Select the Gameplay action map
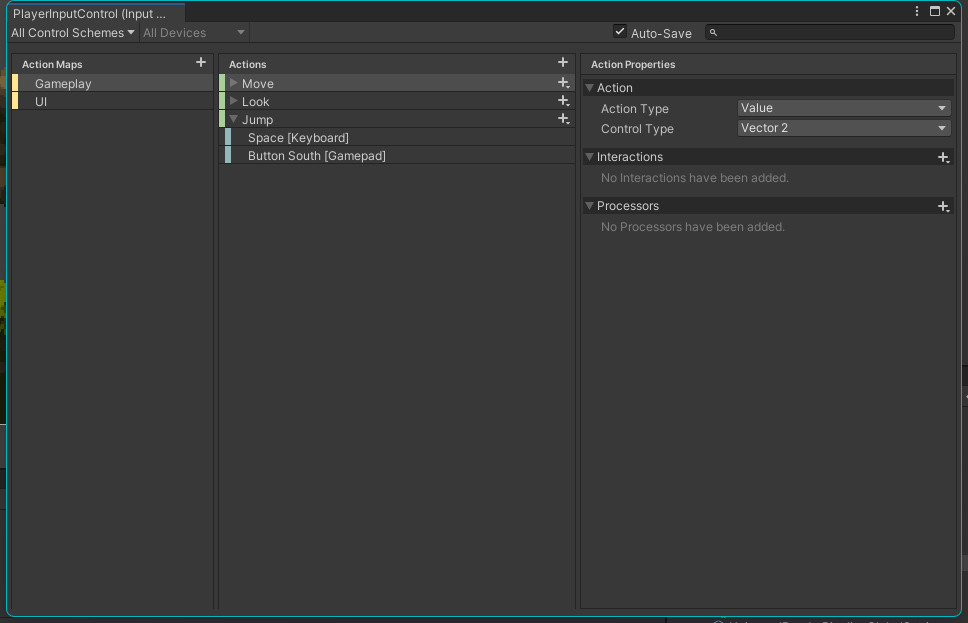Viewport: 968px width, 623px height. (x=63, y=84)
